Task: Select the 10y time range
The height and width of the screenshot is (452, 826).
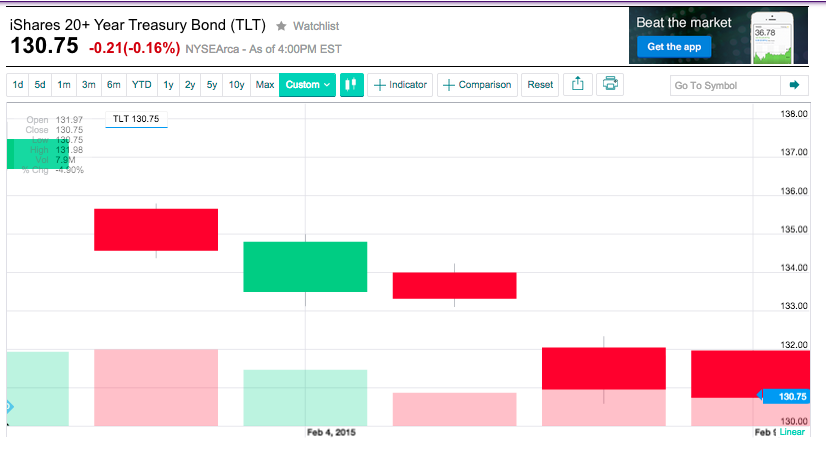Action: coord(237,85)
